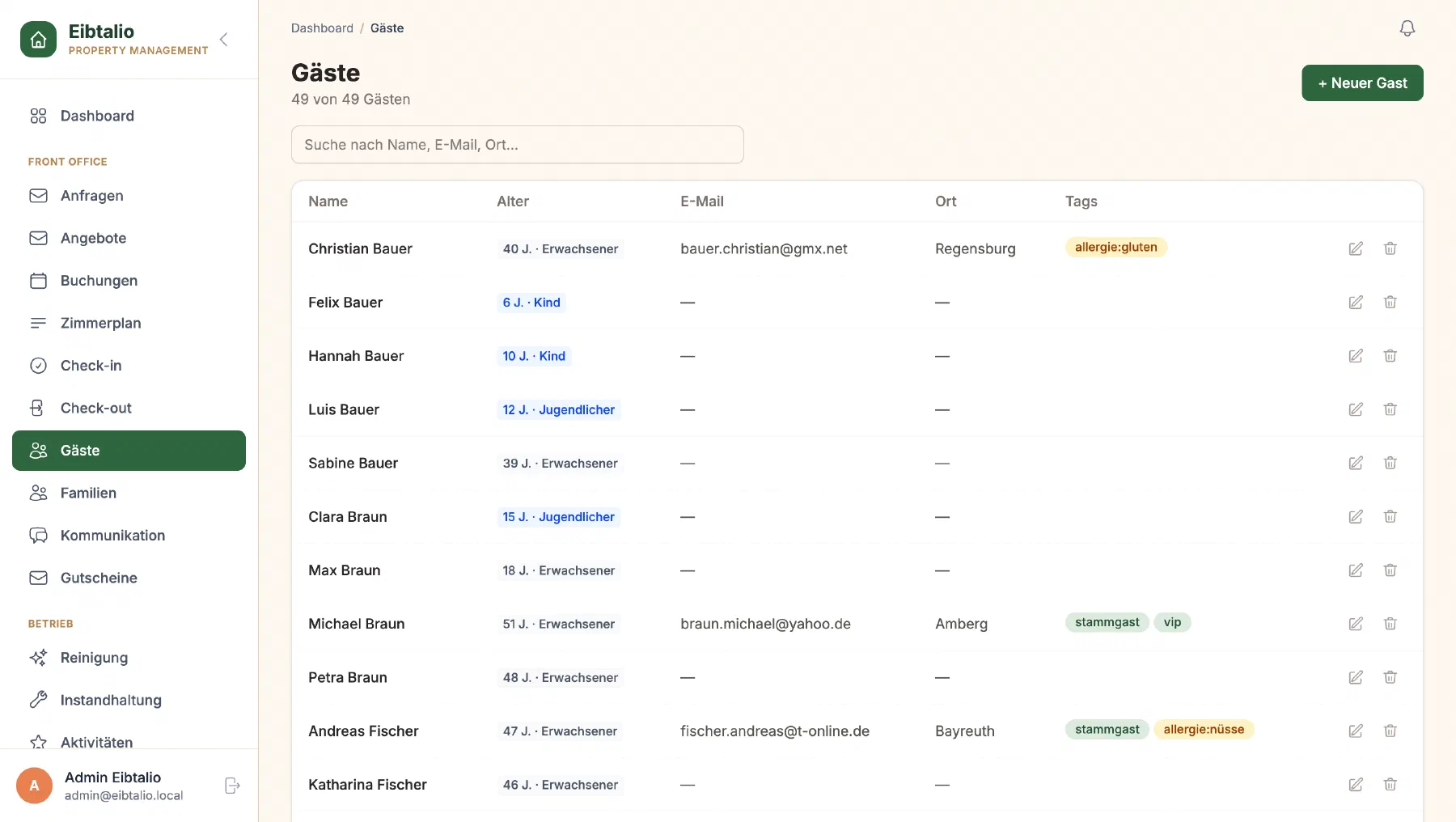1456x822 pixels.
Task: Open the Zimmerplan page
Action: click(129, 323)
